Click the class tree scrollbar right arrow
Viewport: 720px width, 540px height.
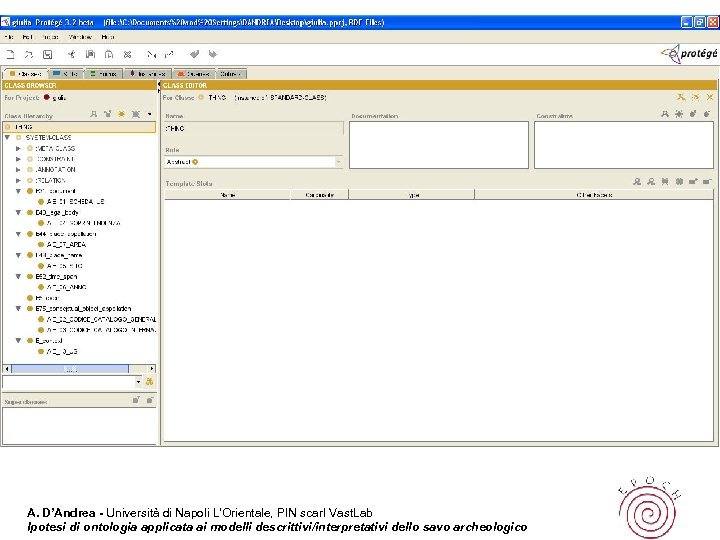[152, 369]
